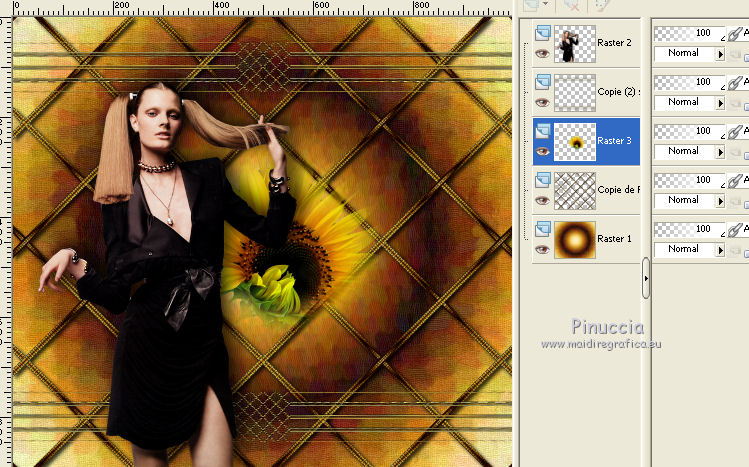Image resolution: width=749 pixels, height=467 pixels.
Task: Click the New Raster Layer icon in the palette toolbar
Action: (531, 4)
